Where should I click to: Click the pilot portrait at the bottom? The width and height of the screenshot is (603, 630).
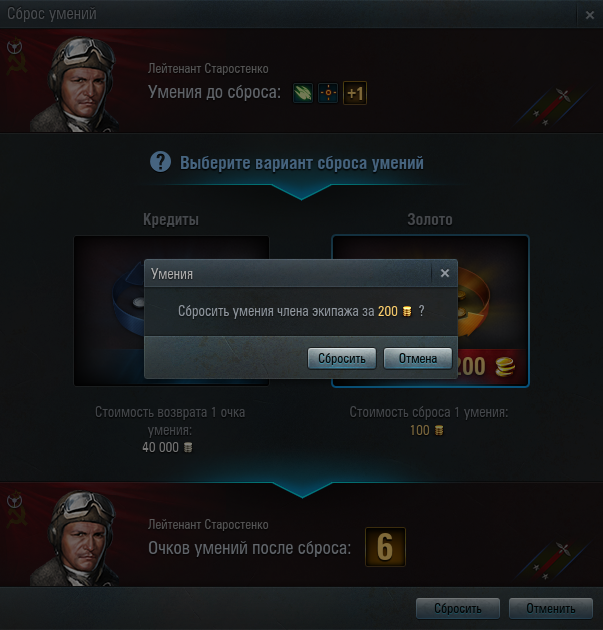(76, 538)
